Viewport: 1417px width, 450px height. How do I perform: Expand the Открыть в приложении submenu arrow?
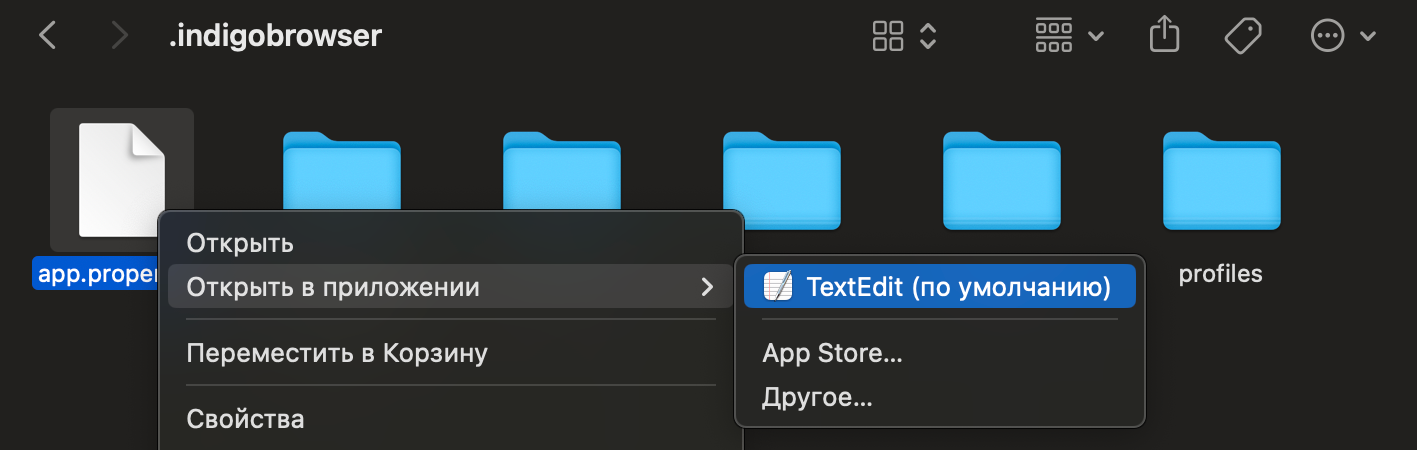708,288
